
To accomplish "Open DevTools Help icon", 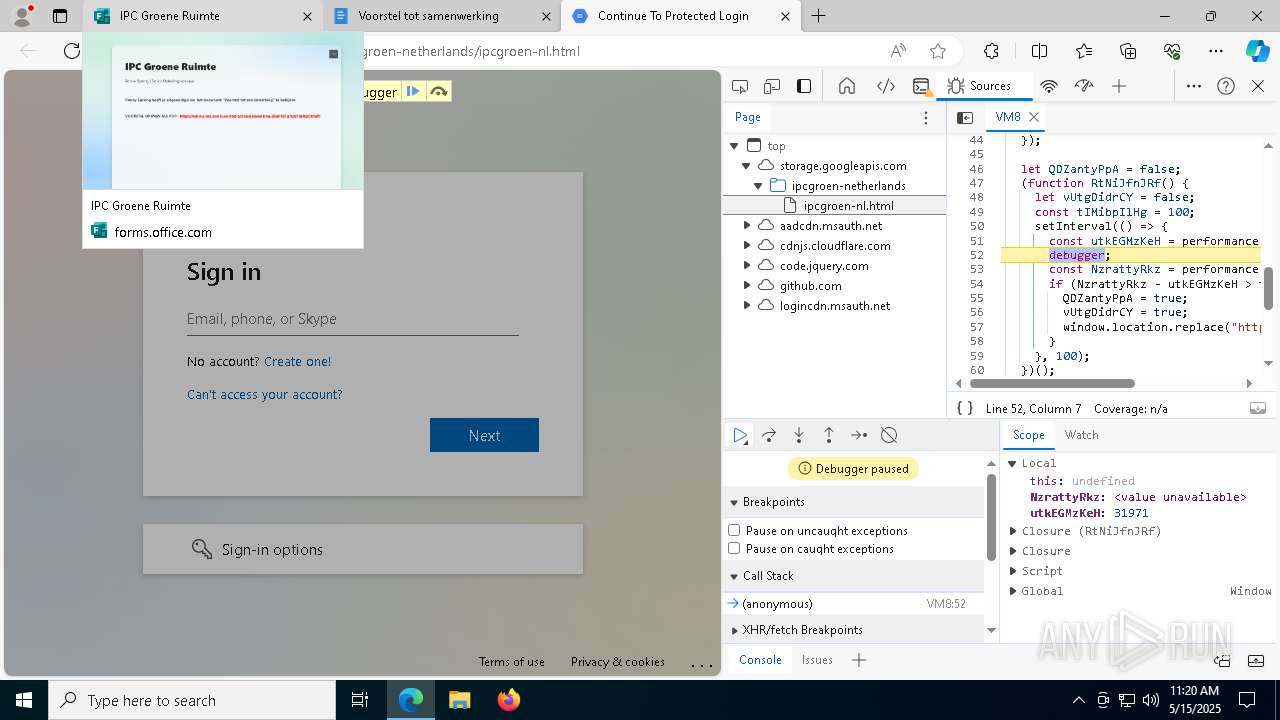I will (1226, 86).
